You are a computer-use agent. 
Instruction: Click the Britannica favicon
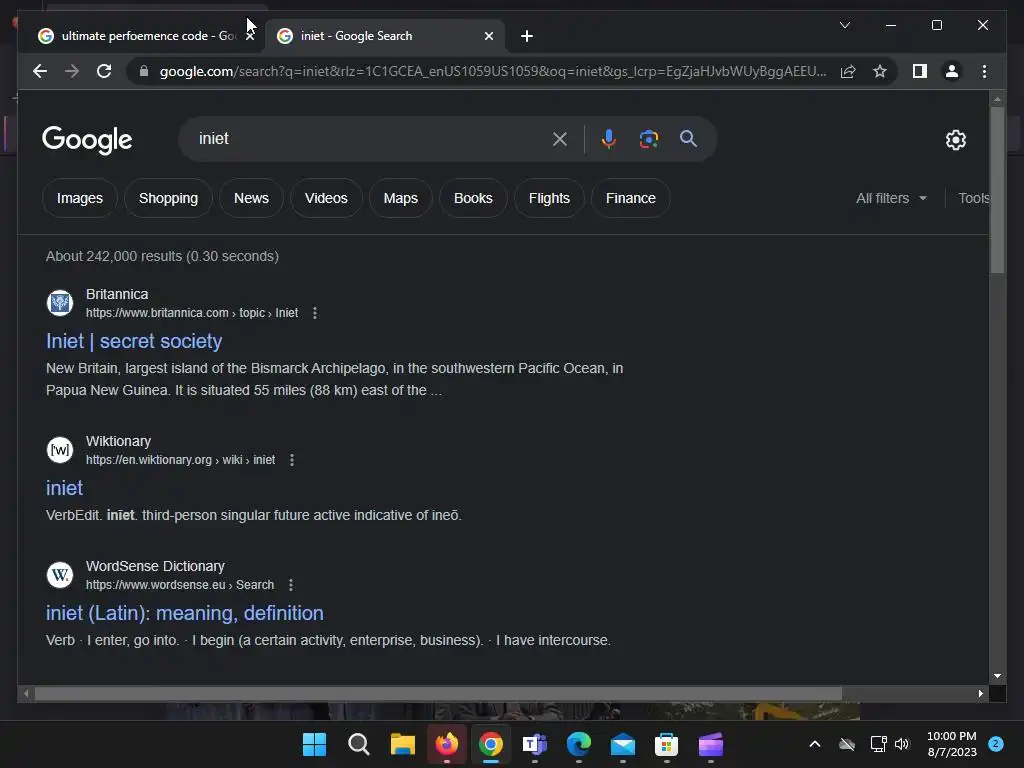60,303
